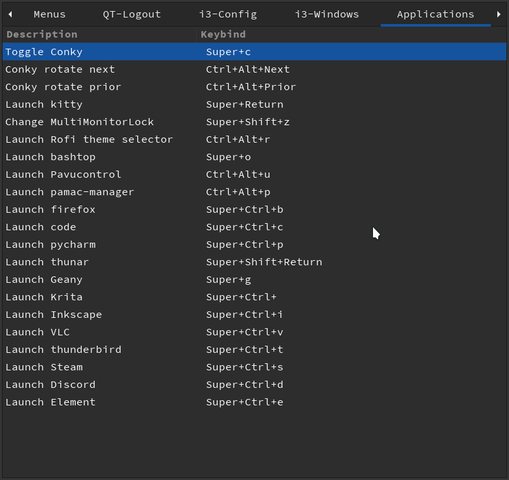509x480 pixels.
Task: Select the Launch pamac-manager row
Action: tap(254, 192)
